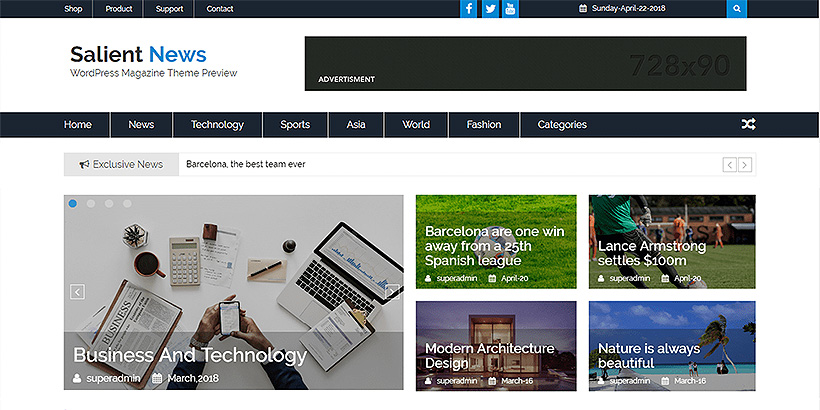The width and height of the screenshot is (820, 410).
Task: Open the YouTube social icon
Action: point(510,9)
